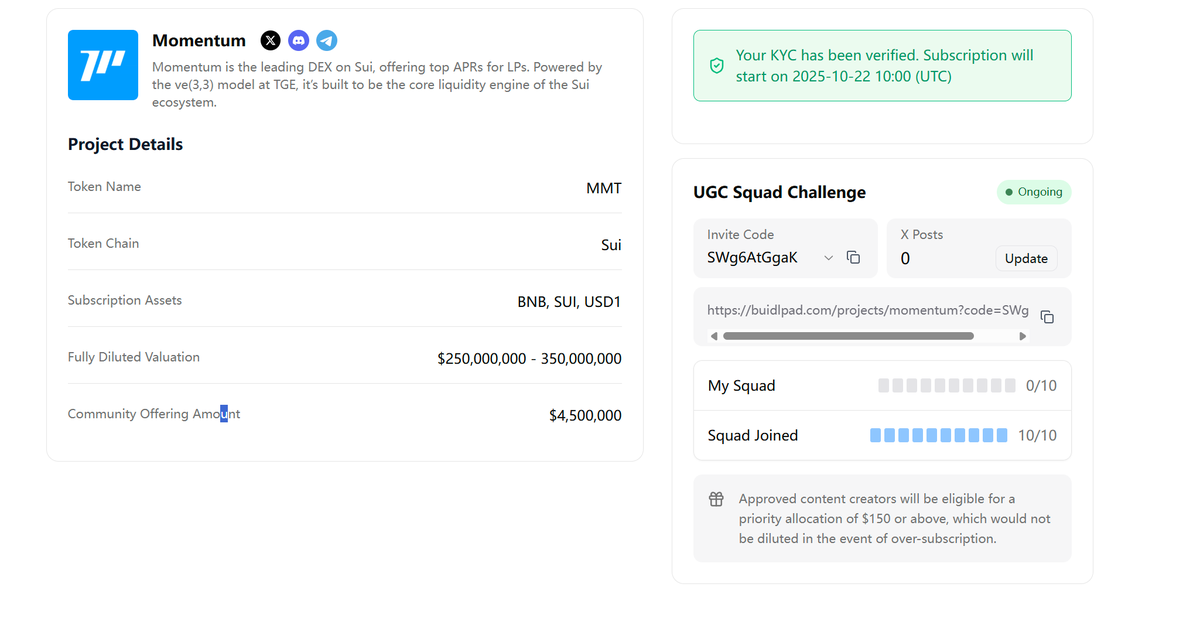Click the referral URL text field

[x=868, y=311]
